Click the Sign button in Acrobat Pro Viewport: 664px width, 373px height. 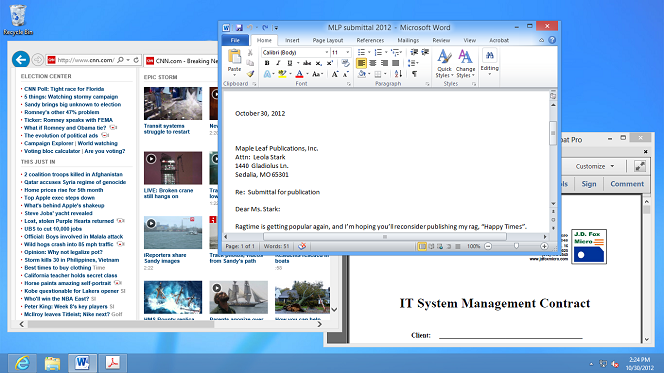[589, 184]
